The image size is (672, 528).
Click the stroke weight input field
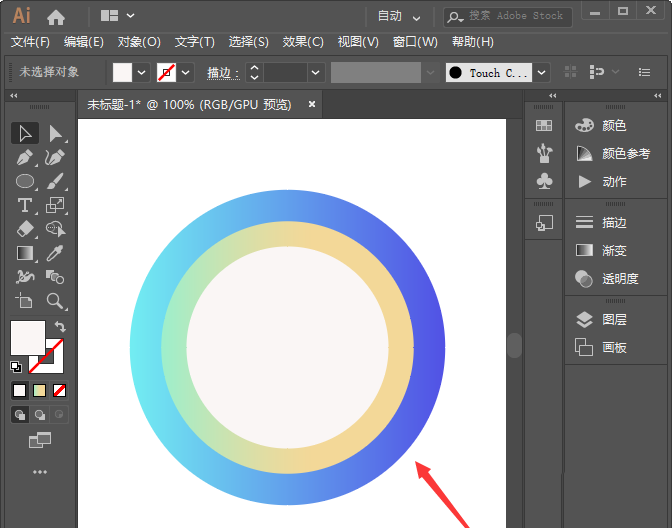point(285,72)
